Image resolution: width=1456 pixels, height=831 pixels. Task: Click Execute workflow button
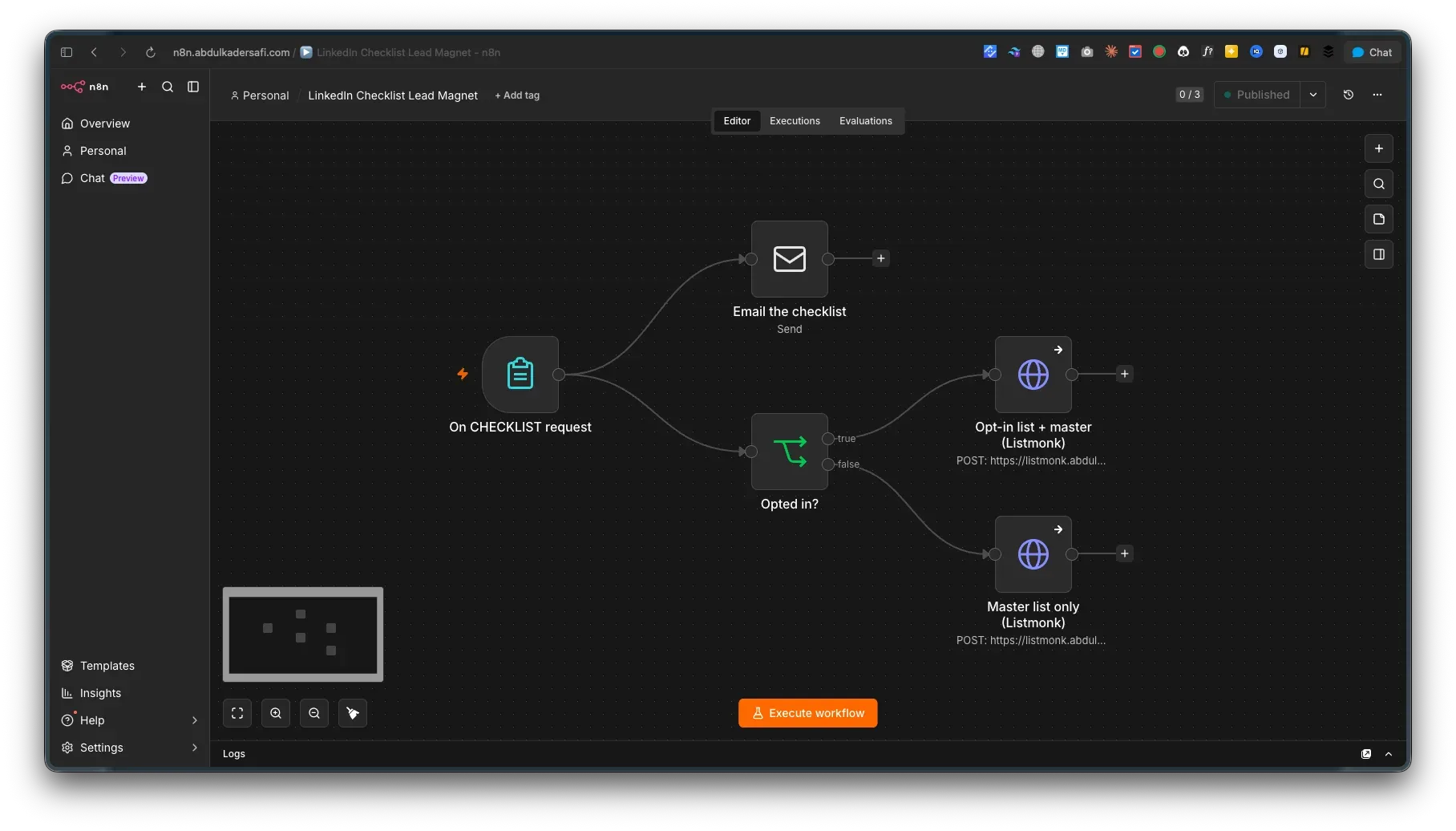tap(807, 713)
